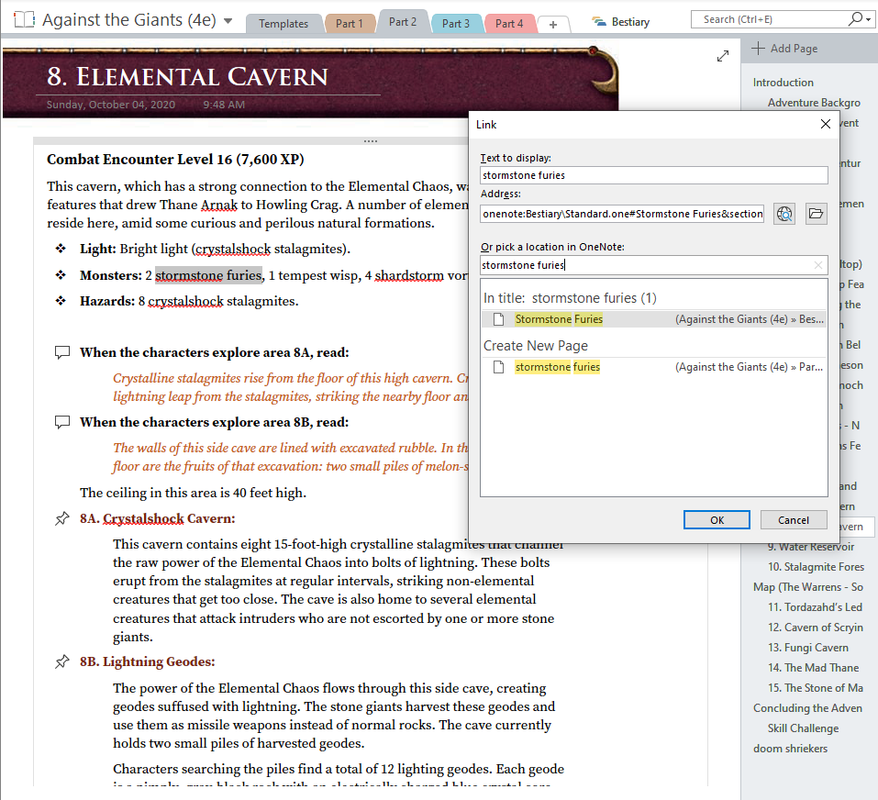Close the Link dialog
This screenshot has height=800, width=878.
coord(825,124)
